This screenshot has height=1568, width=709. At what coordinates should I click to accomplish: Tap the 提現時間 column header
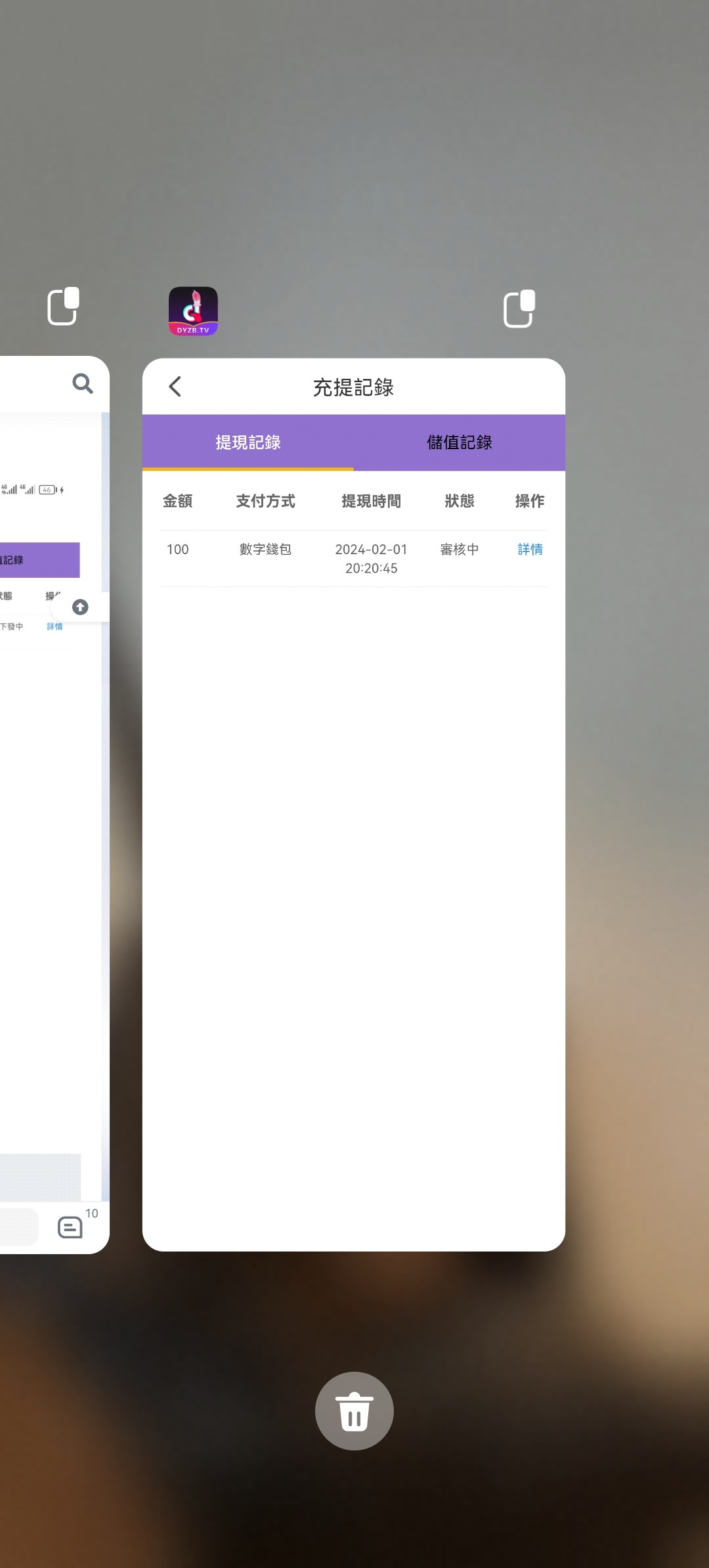[372, 501]
